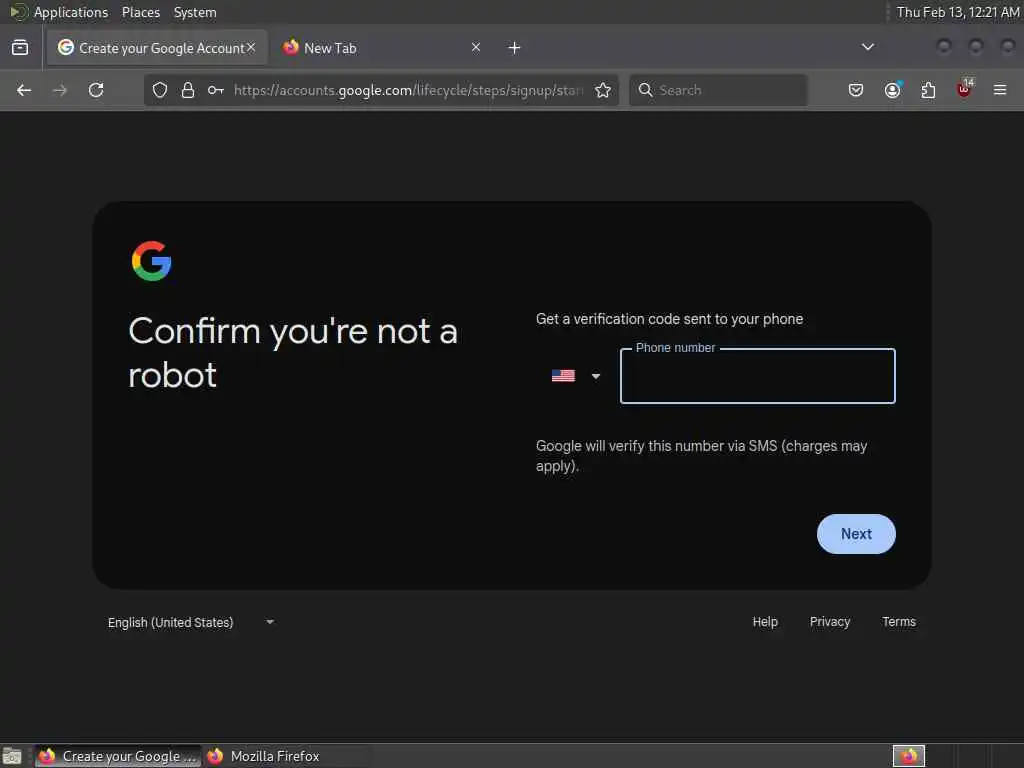Switch to the New Tab tab
Viewport: 1024px width, 768px height.
pos(381,48)
